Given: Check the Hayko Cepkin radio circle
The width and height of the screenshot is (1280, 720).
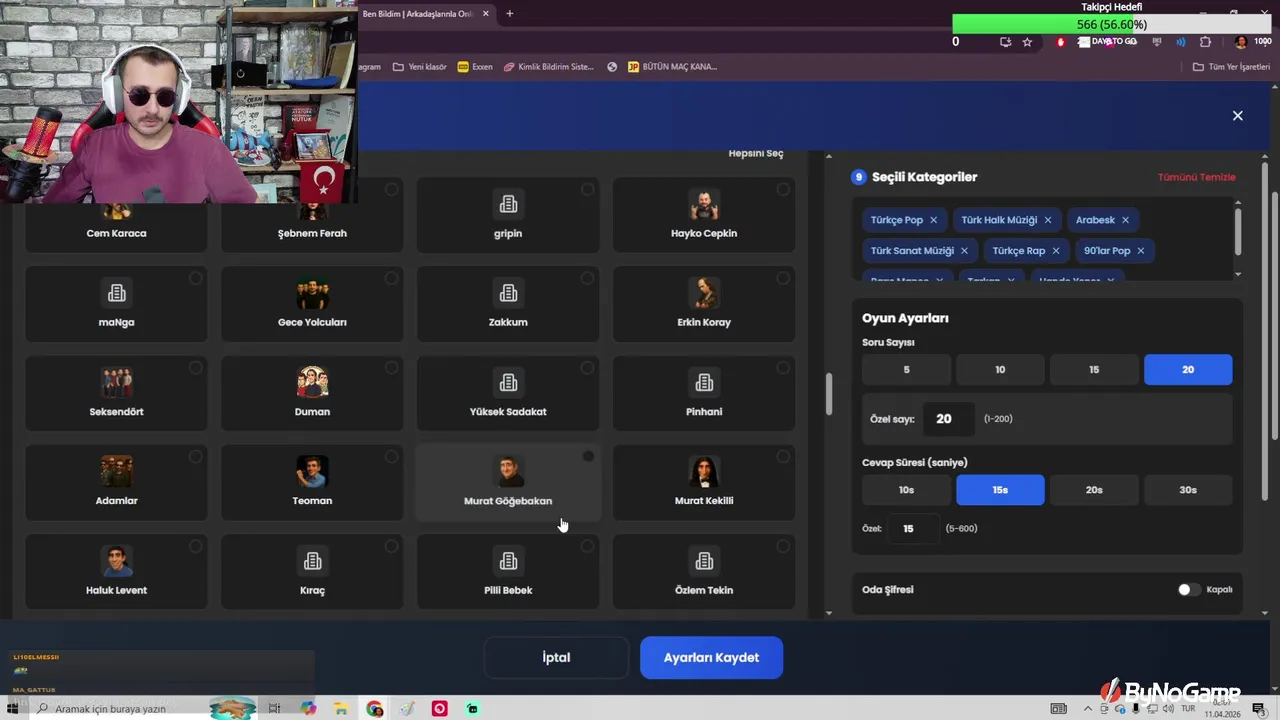Looking at the screenshot, I should coord(783,189).
